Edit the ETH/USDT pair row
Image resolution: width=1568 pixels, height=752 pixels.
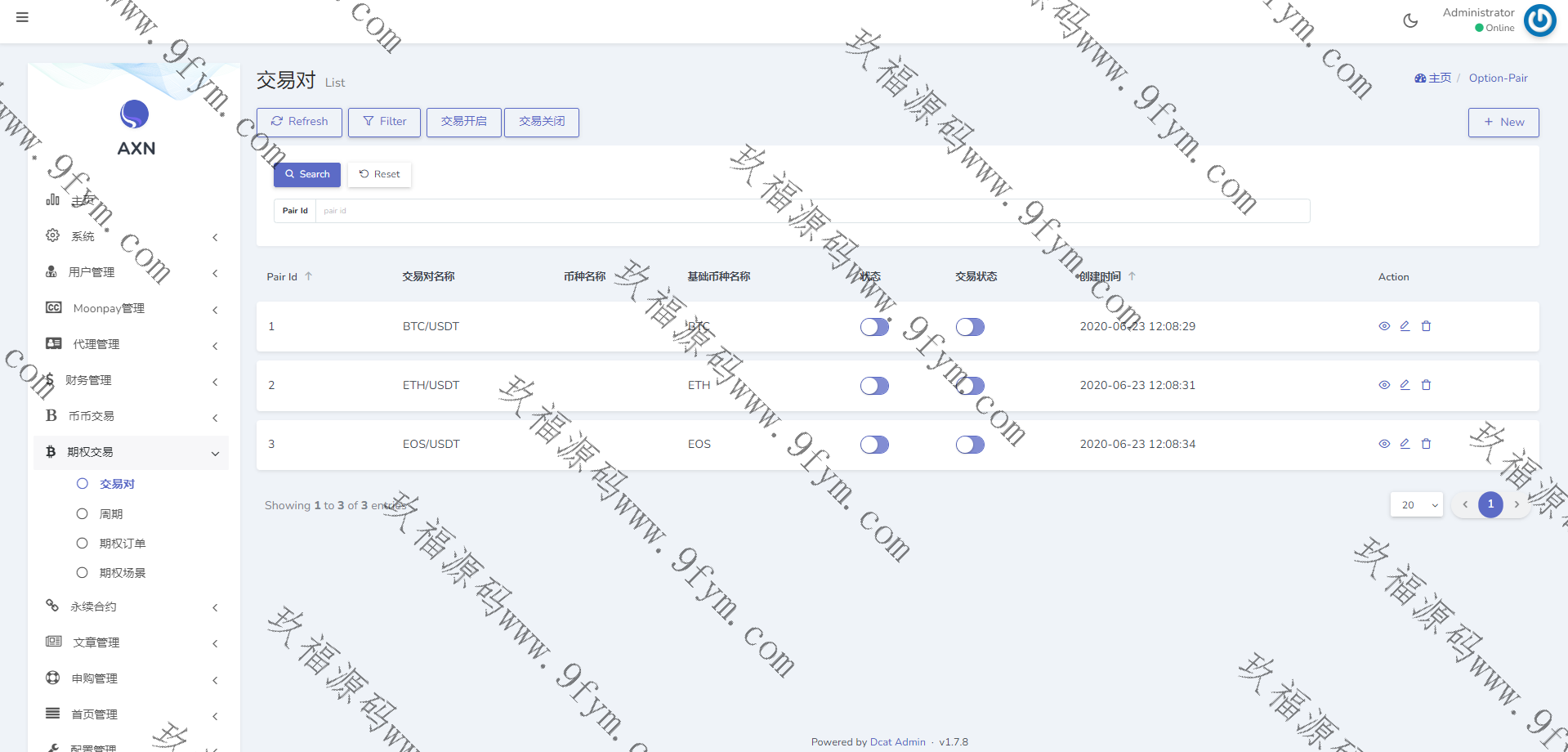(1405, 385)
